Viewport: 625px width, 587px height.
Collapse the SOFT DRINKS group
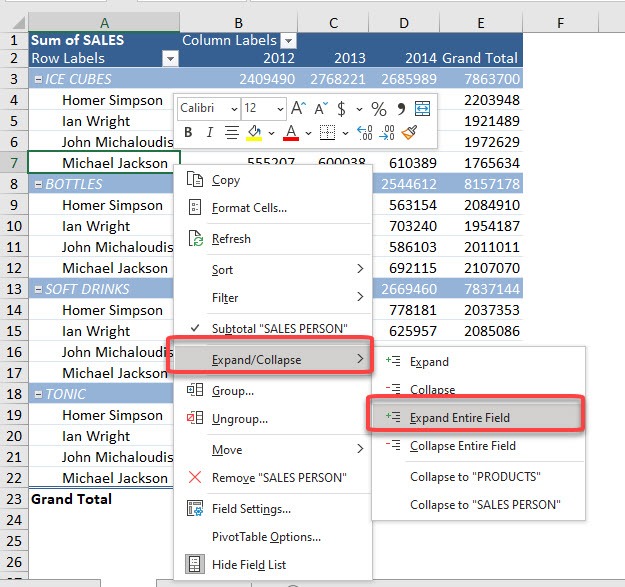pos(38,289)
